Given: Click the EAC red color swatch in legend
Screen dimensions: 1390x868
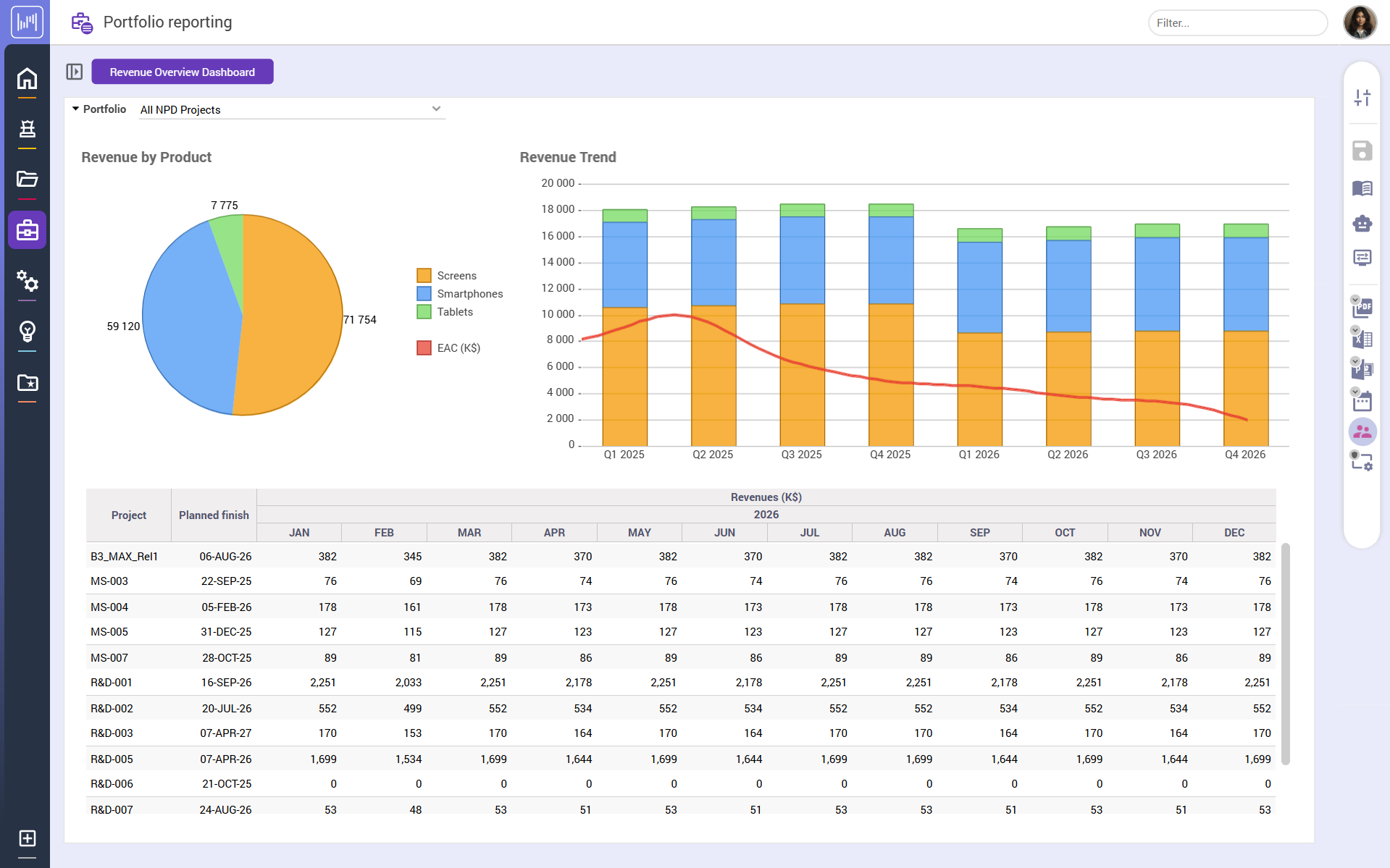Looking at the screenshot, I should [x=424, y=348].
